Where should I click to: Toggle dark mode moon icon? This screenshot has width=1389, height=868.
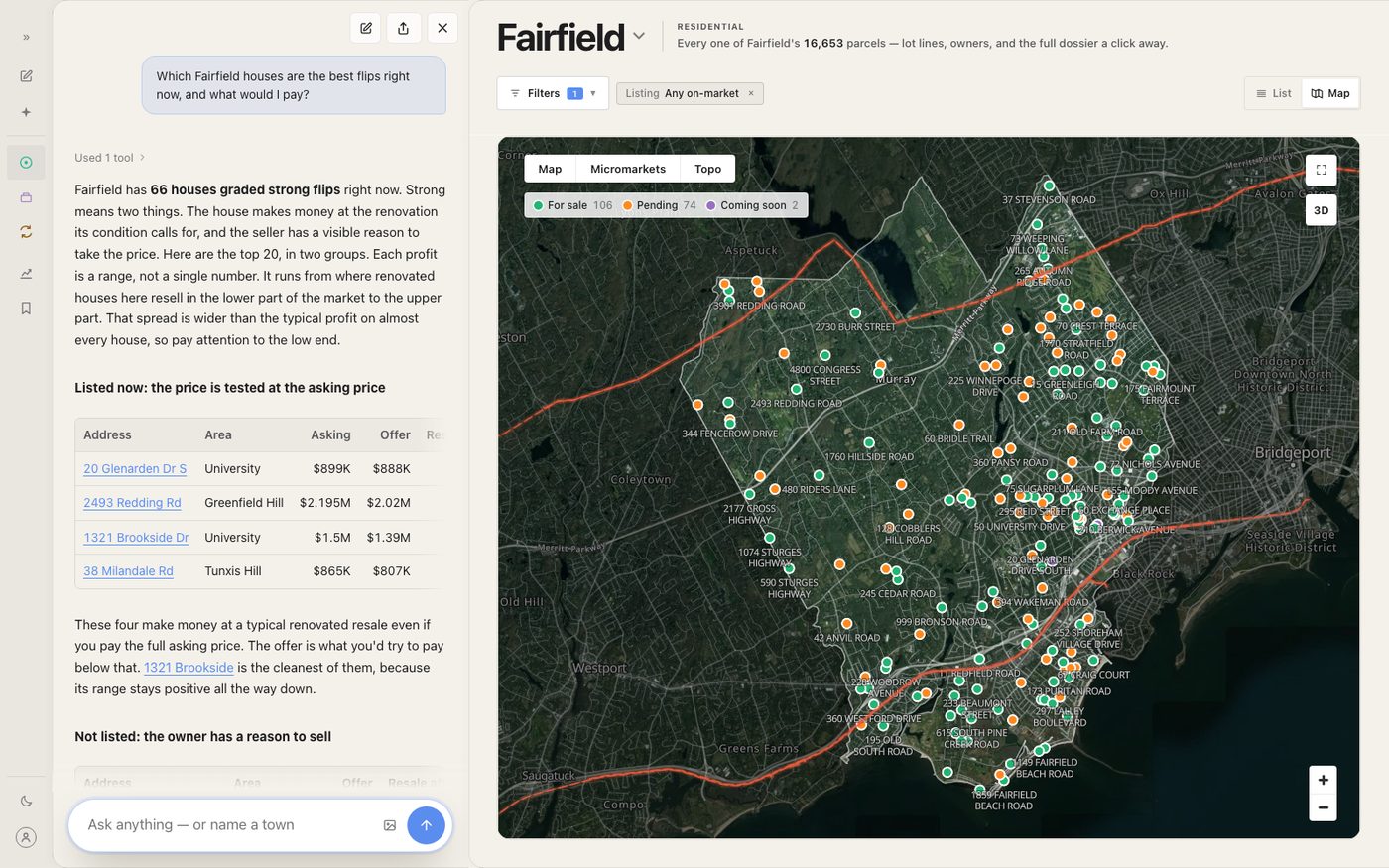click(26, 801)
